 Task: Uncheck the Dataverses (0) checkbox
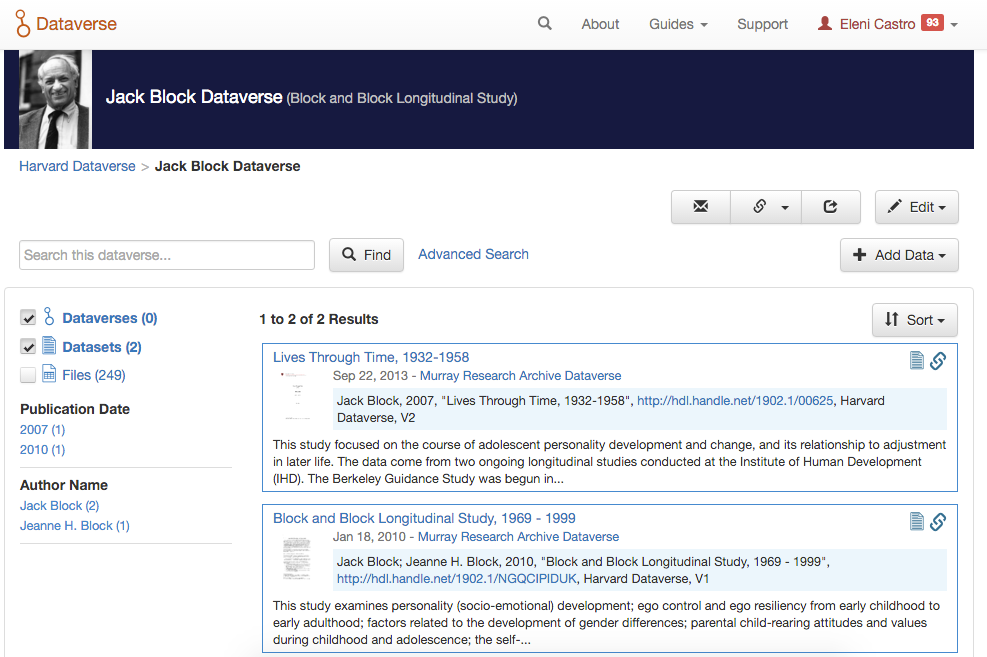point(28,318)
